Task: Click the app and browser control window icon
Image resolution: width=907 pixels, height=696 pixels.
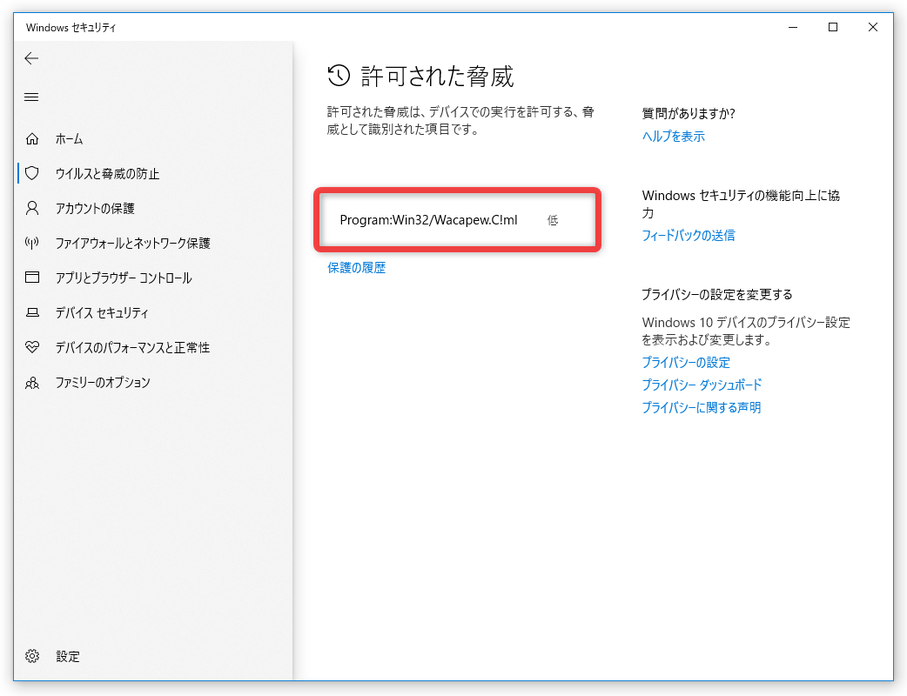Action: 32,277
